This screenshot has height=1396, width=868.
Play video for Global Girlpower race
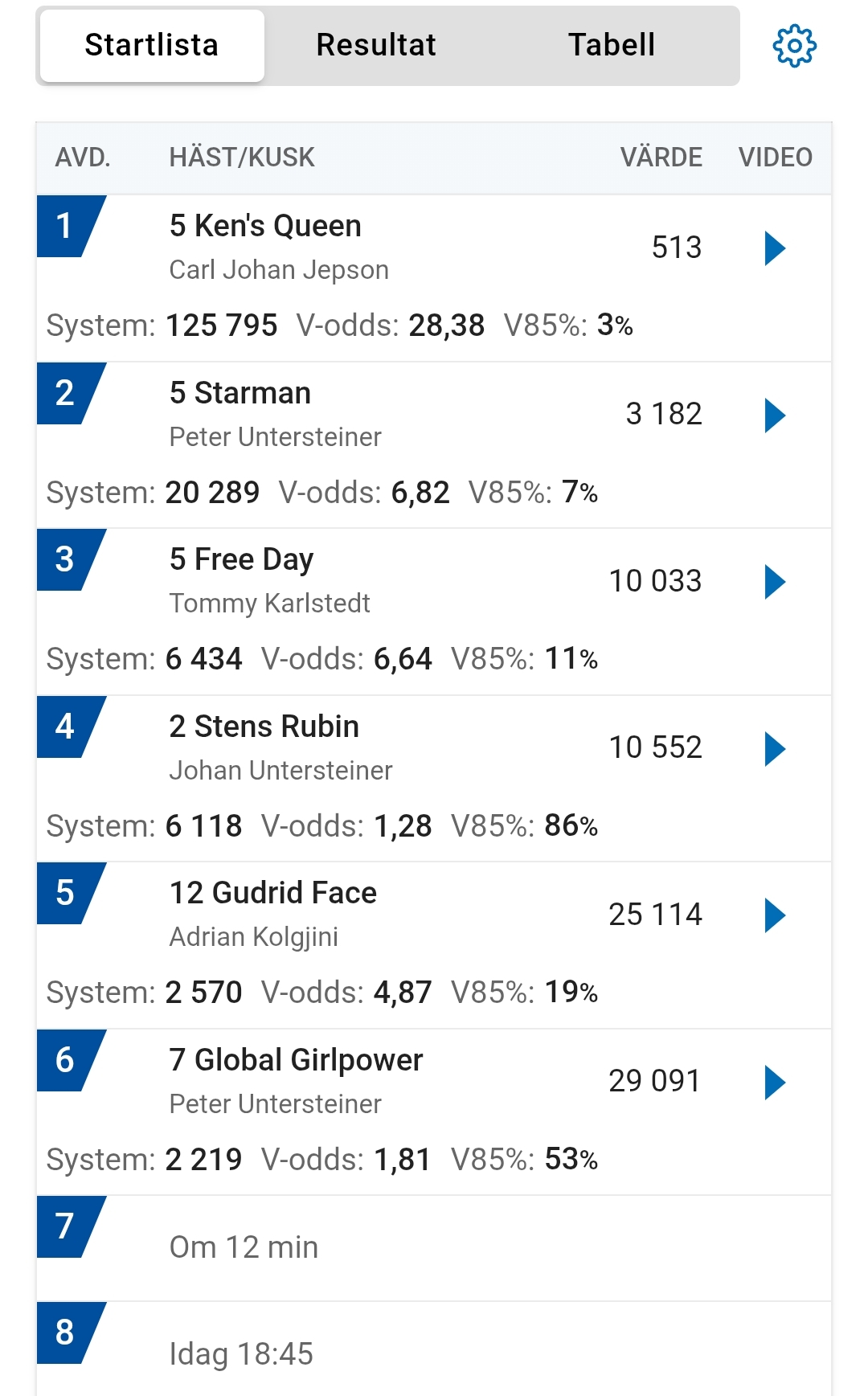click(774, 1083)
